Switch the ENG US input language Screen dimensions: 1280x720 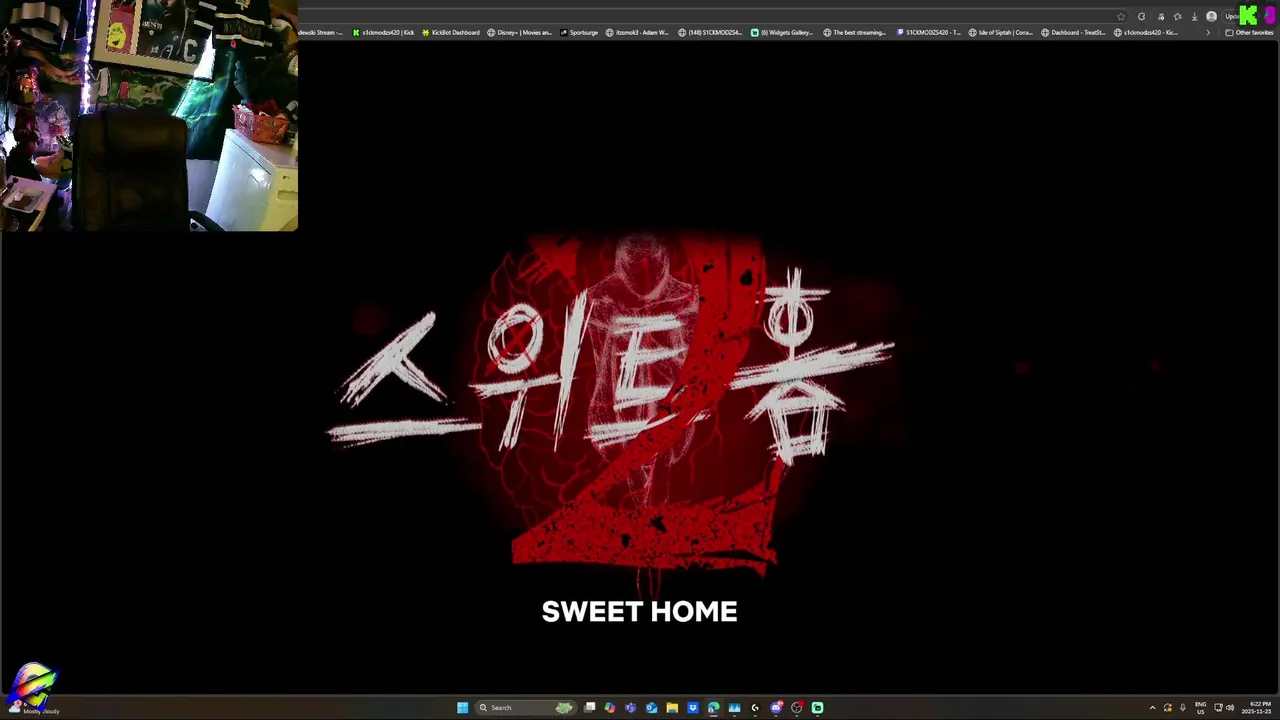[1201, 708]
